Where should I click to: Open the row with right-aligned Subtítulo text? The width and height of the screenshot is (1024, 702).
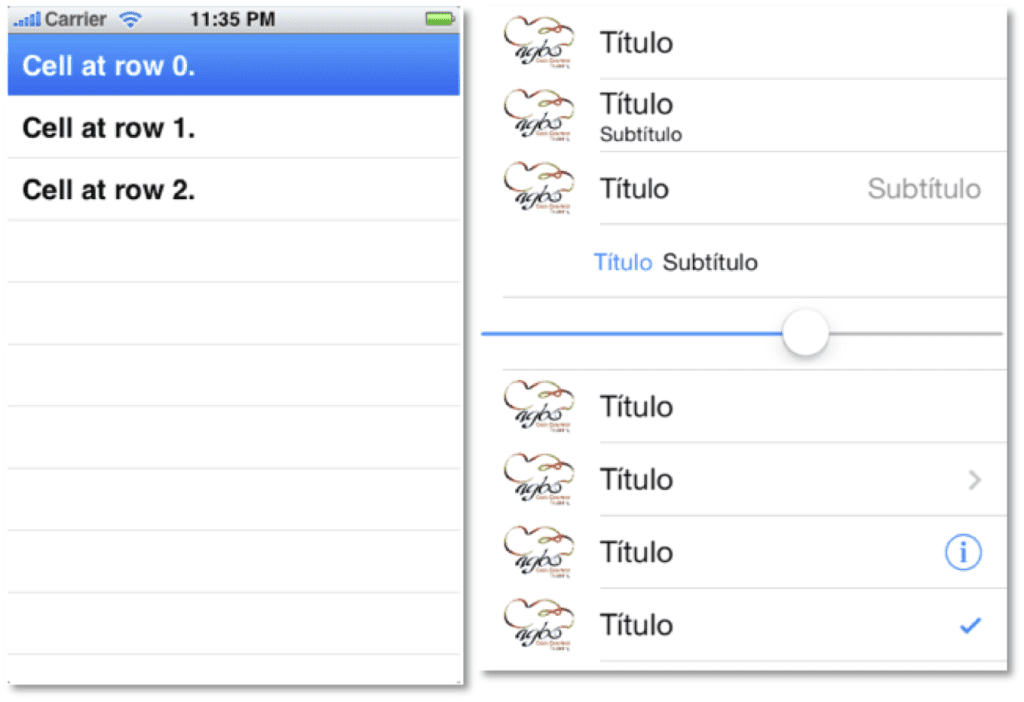point(750,189)
